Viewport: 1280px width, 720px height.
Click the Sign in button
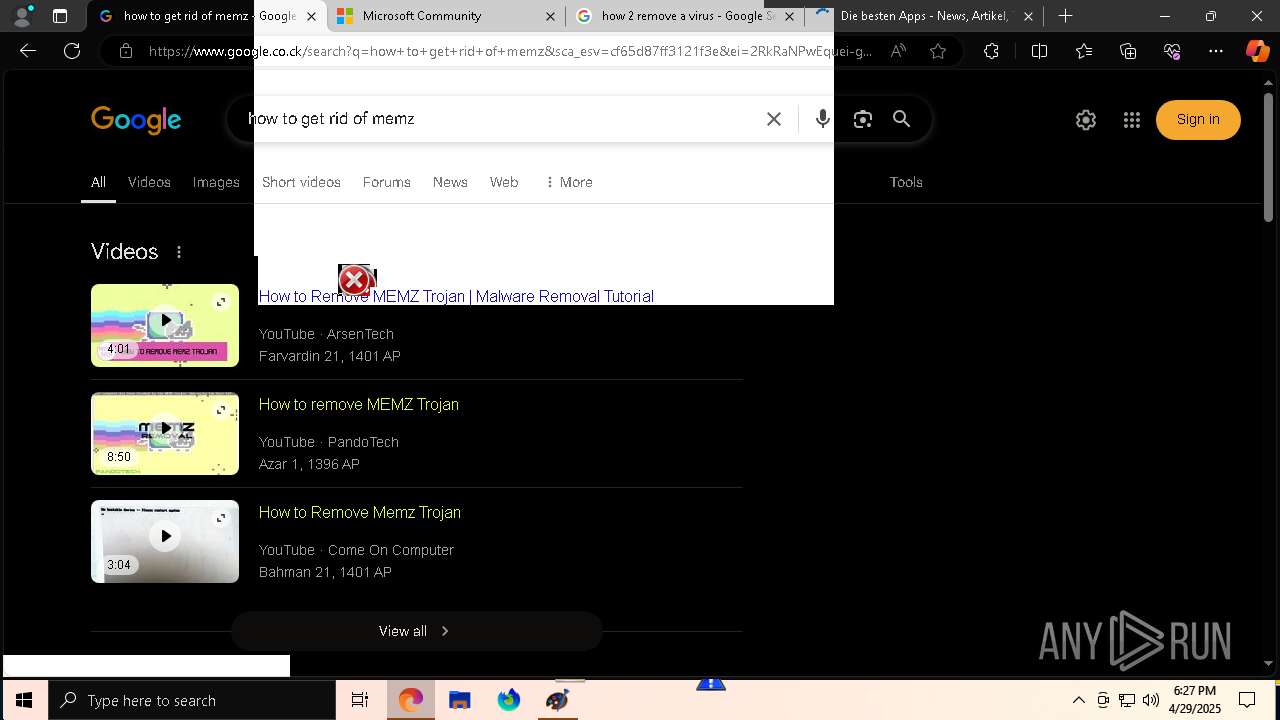[1198, 120]
